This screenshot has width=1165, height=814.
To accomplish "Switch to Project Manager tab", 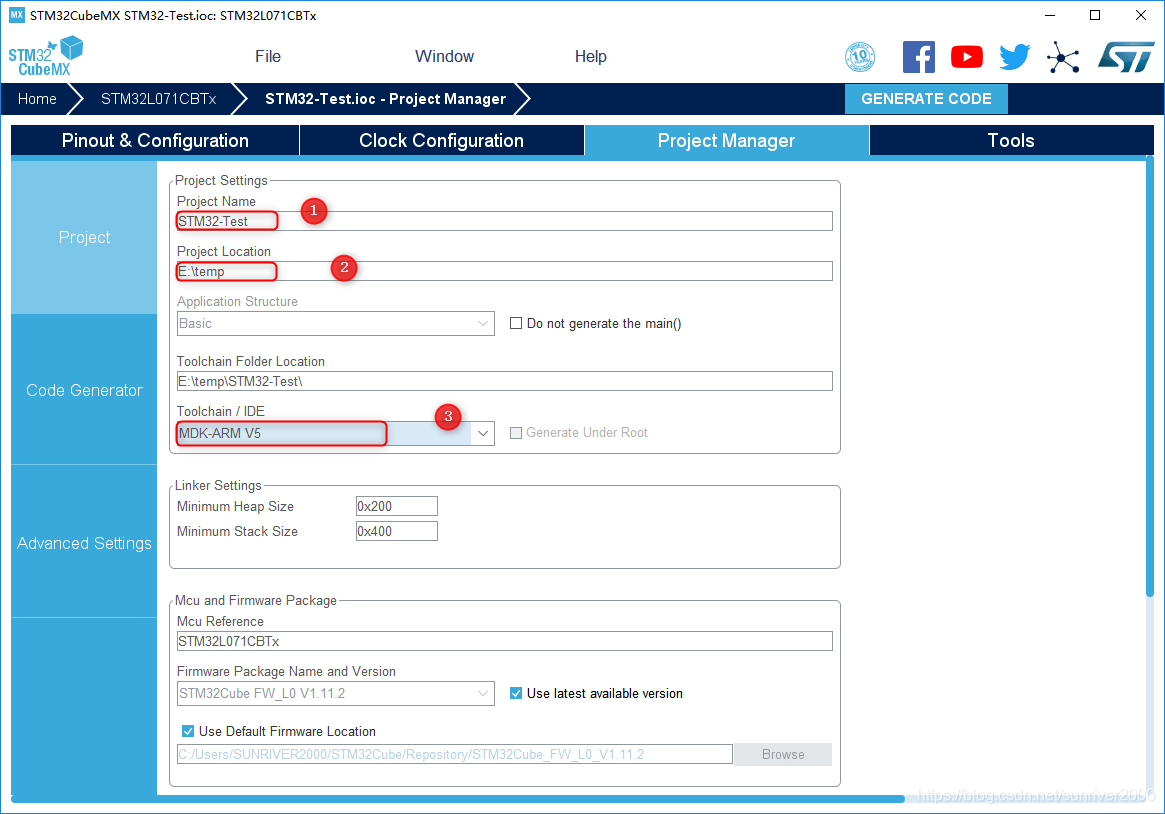I will point(726,140).
